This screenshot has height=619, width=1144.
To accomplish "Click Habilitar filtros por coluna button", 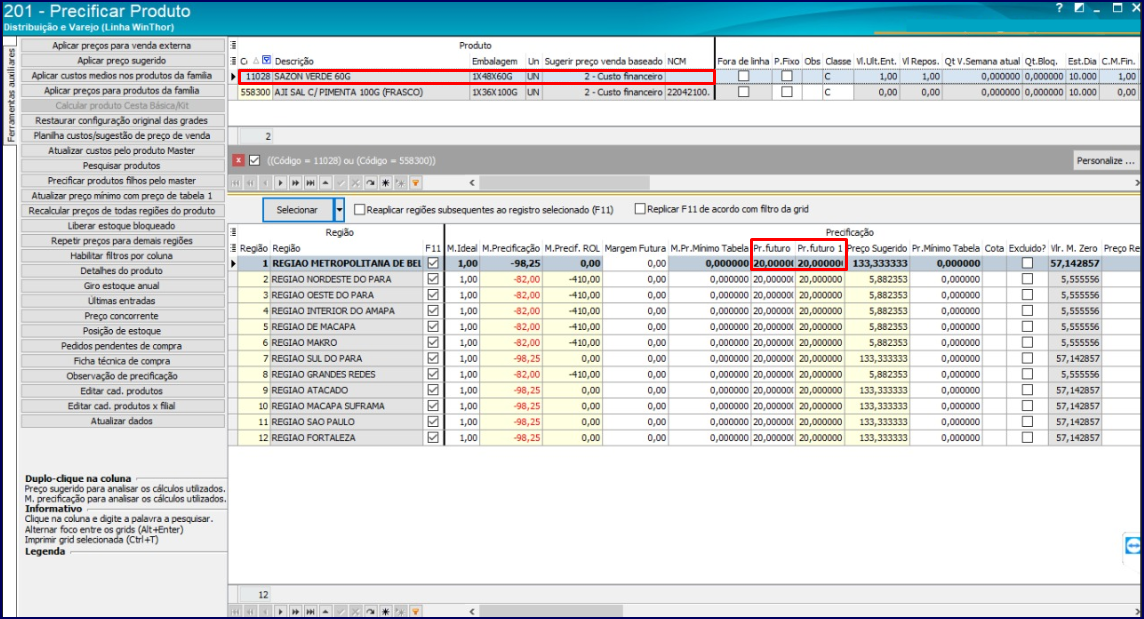I will [x=122, y=255].
